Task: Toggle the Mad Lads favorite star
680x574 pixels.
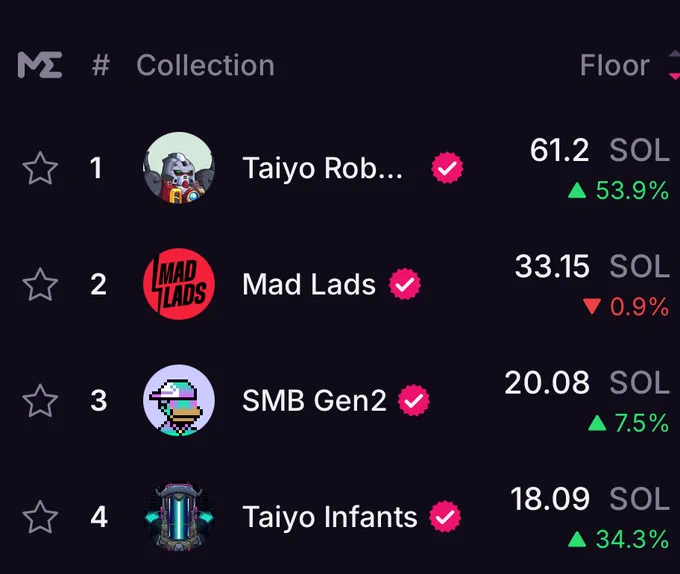Action: [40, 284]
